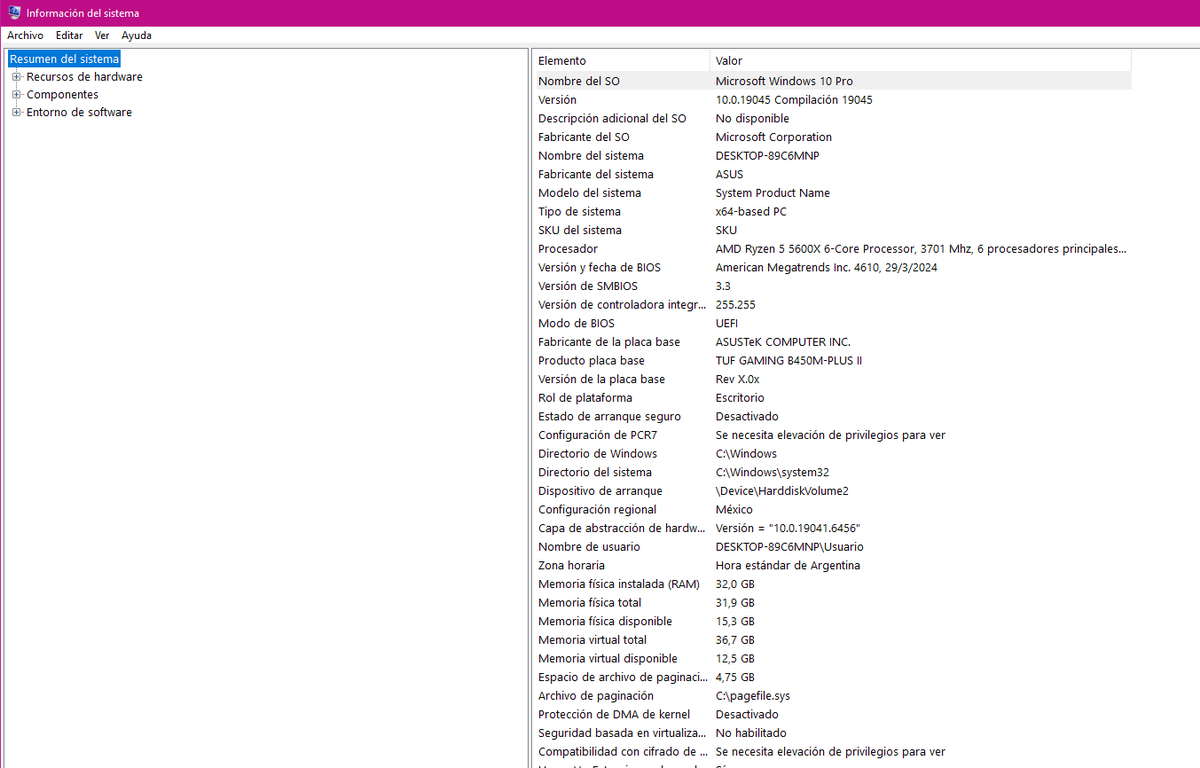Click the Fabricante del sistema label
This screenshot has height=768, width=1200.
(596, 174)
